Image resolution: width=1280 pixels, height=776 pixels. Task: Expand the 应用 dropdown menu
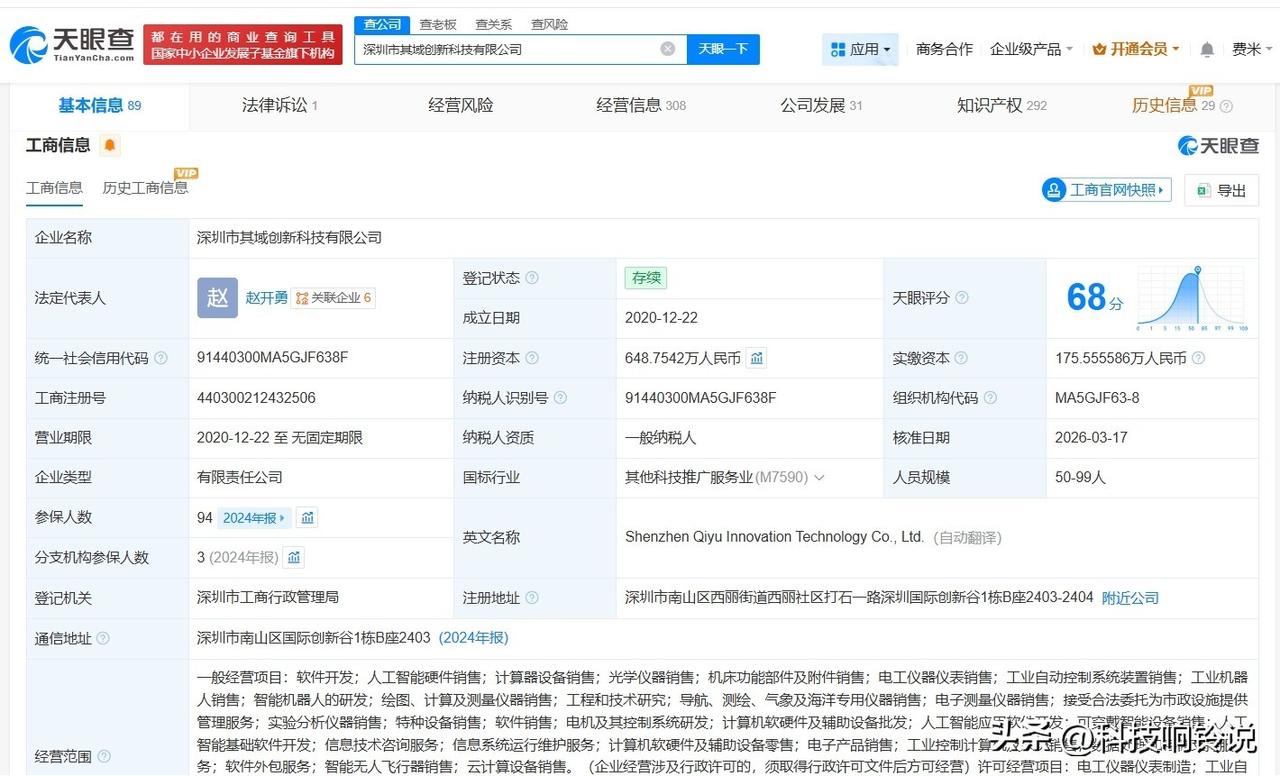coord(860,49)
